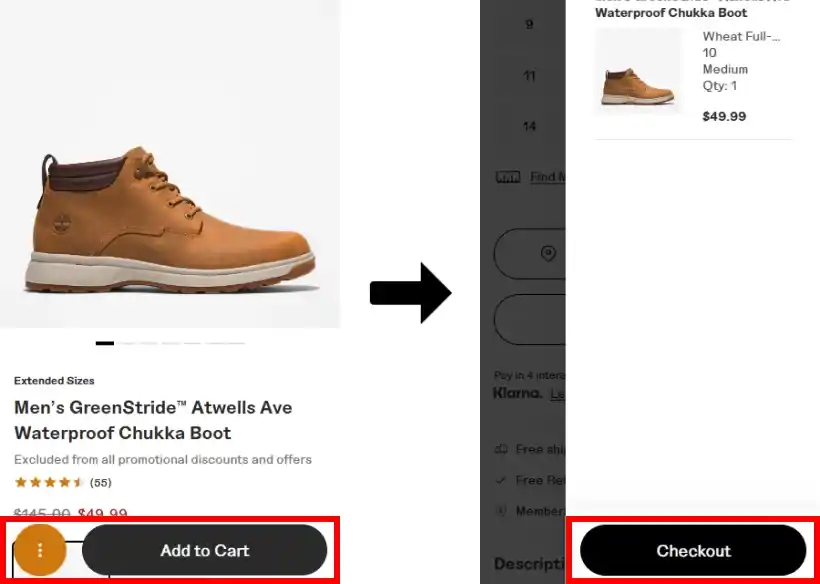
Task: Select the first image carousel indicator
Action: pyautogui.click(x=105, y=343)
